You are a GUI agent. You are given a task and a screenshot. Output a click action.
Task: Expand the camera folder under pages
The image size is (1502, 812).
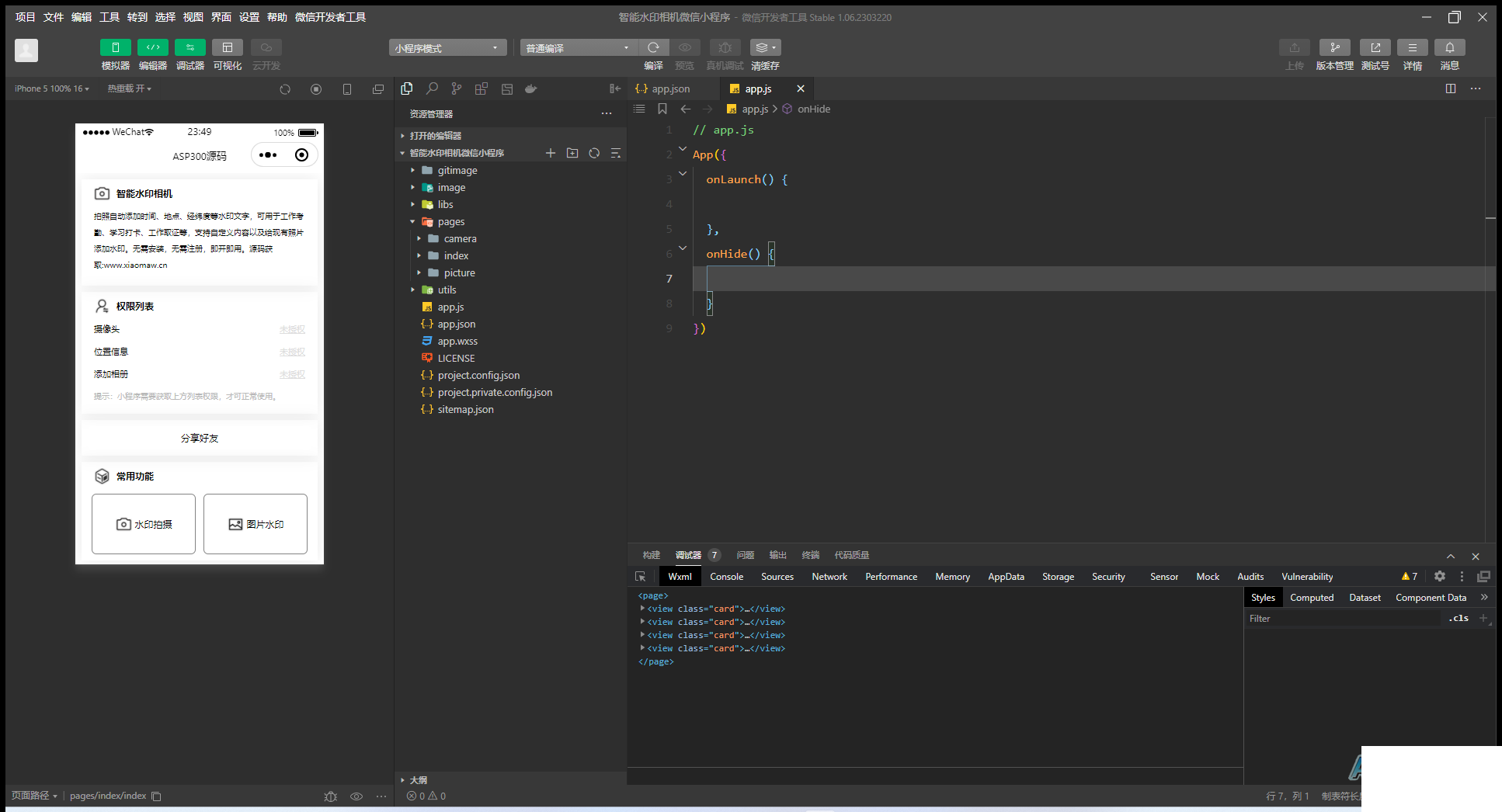click(x=460, y=239)
